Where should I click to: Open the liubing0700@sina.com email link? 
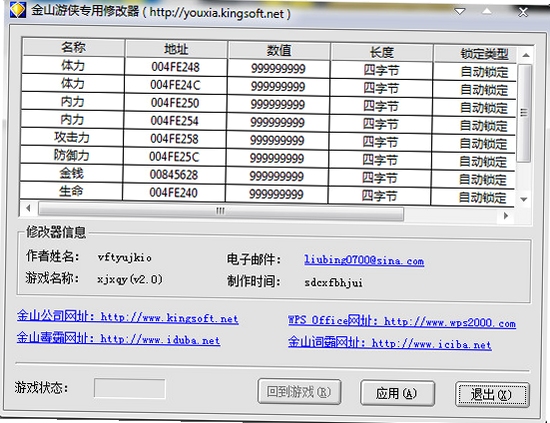click(x=364, y=260)
